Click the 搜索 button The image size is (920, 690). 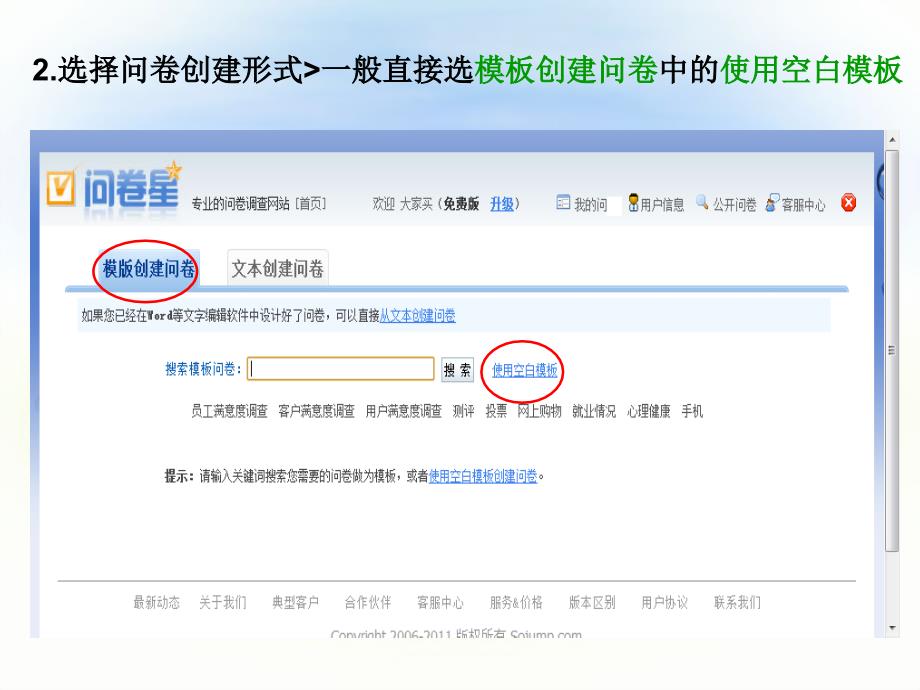click(457, 370)
